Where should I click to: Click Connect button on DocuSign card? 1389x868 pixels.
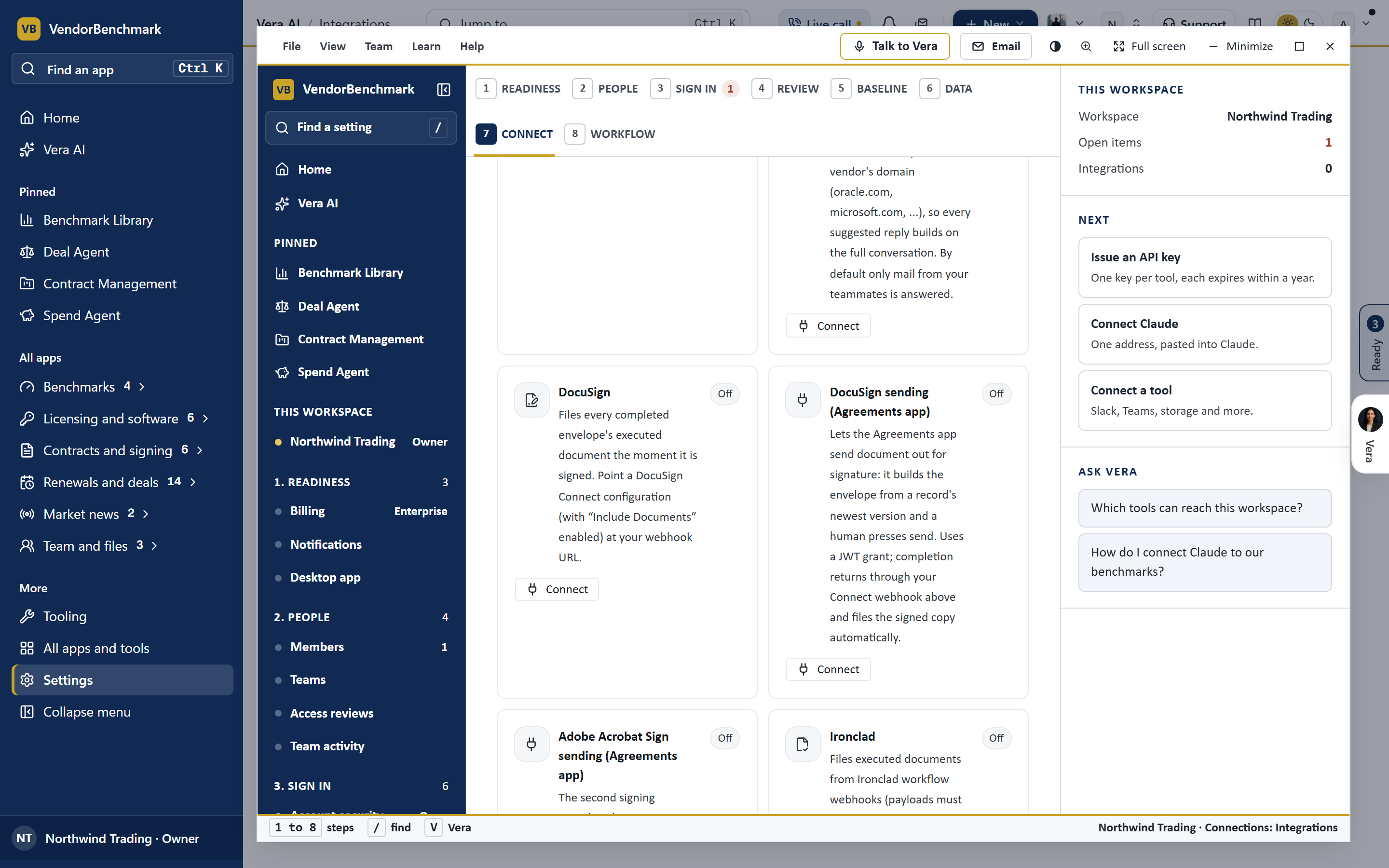[x=557, y=590]
